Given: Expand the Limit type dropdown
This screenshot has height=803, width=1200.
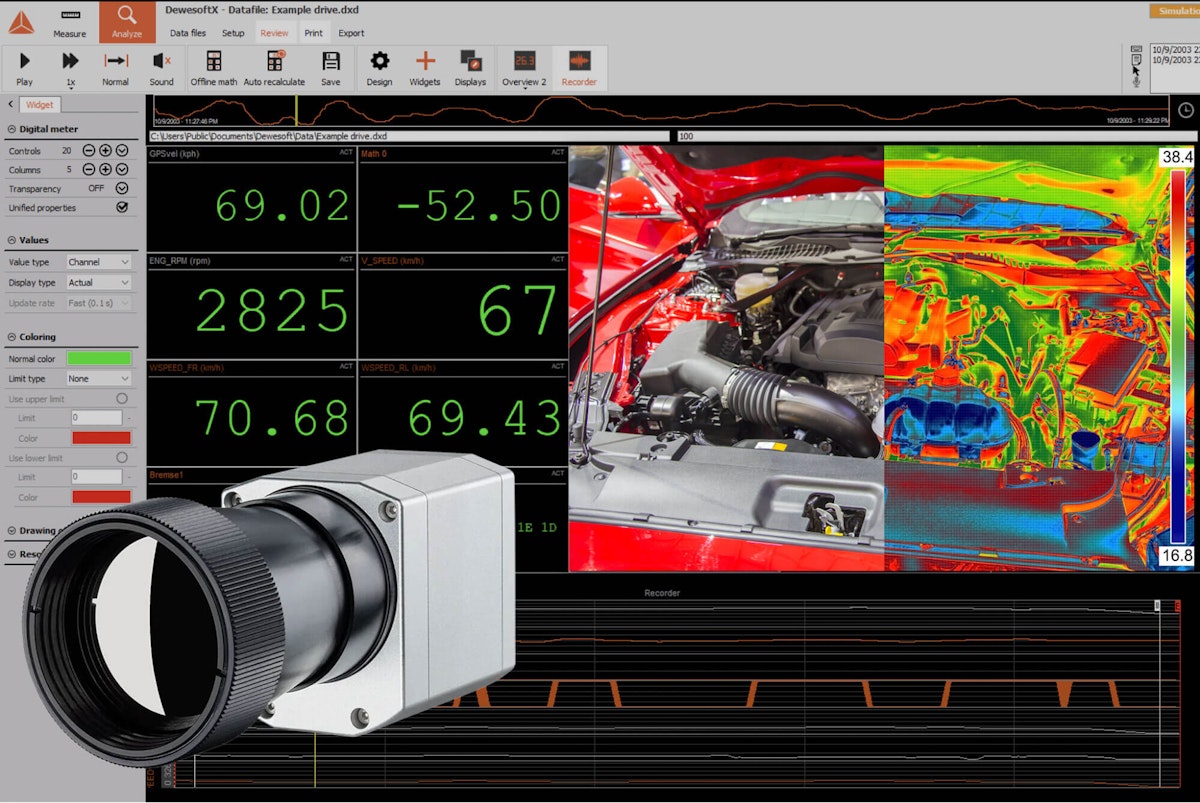Looking at the screenshot, I should point(98,379).
